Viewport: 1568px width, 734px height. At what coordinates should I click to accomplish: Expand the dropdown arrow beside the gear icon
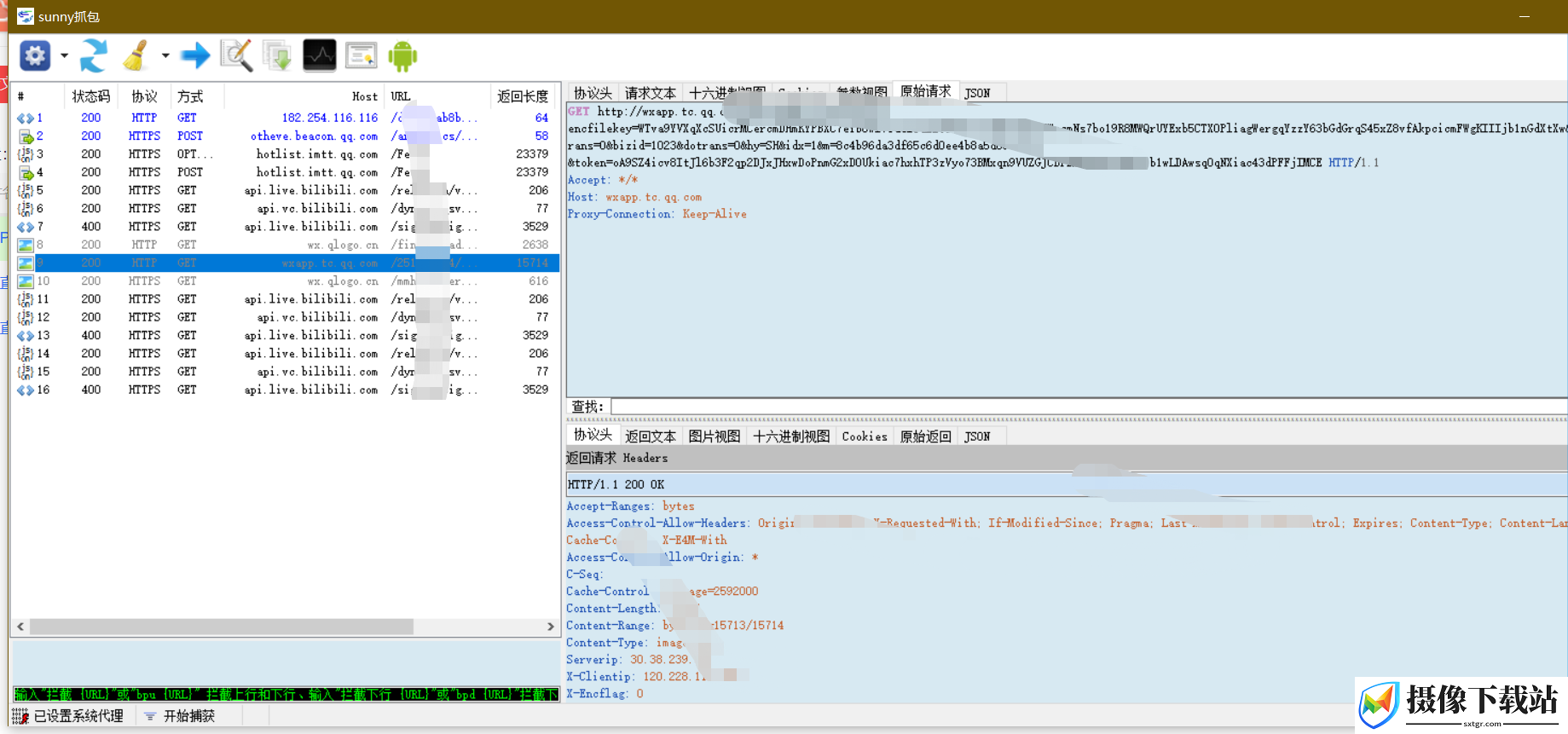[64, 56]
